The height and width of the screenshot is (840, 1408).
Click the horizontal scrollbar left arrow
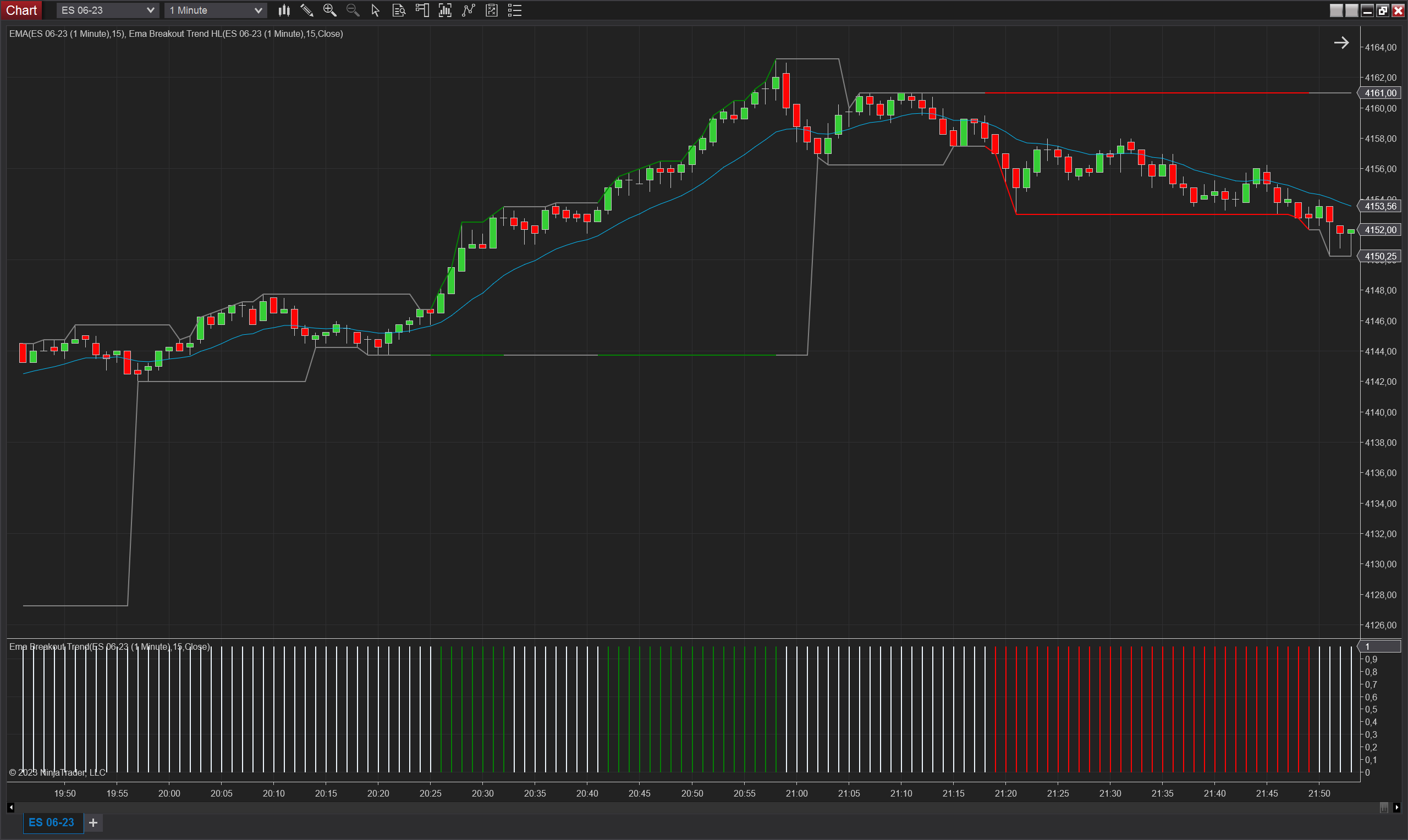(x=11, y=808)
